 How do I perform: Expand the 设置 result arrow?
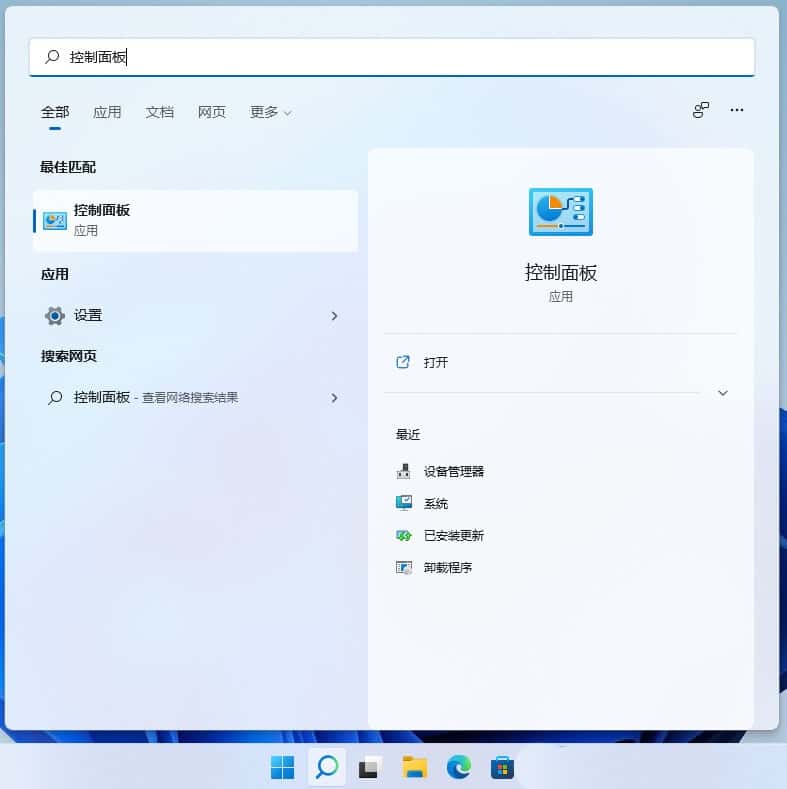tap(334, 315)
